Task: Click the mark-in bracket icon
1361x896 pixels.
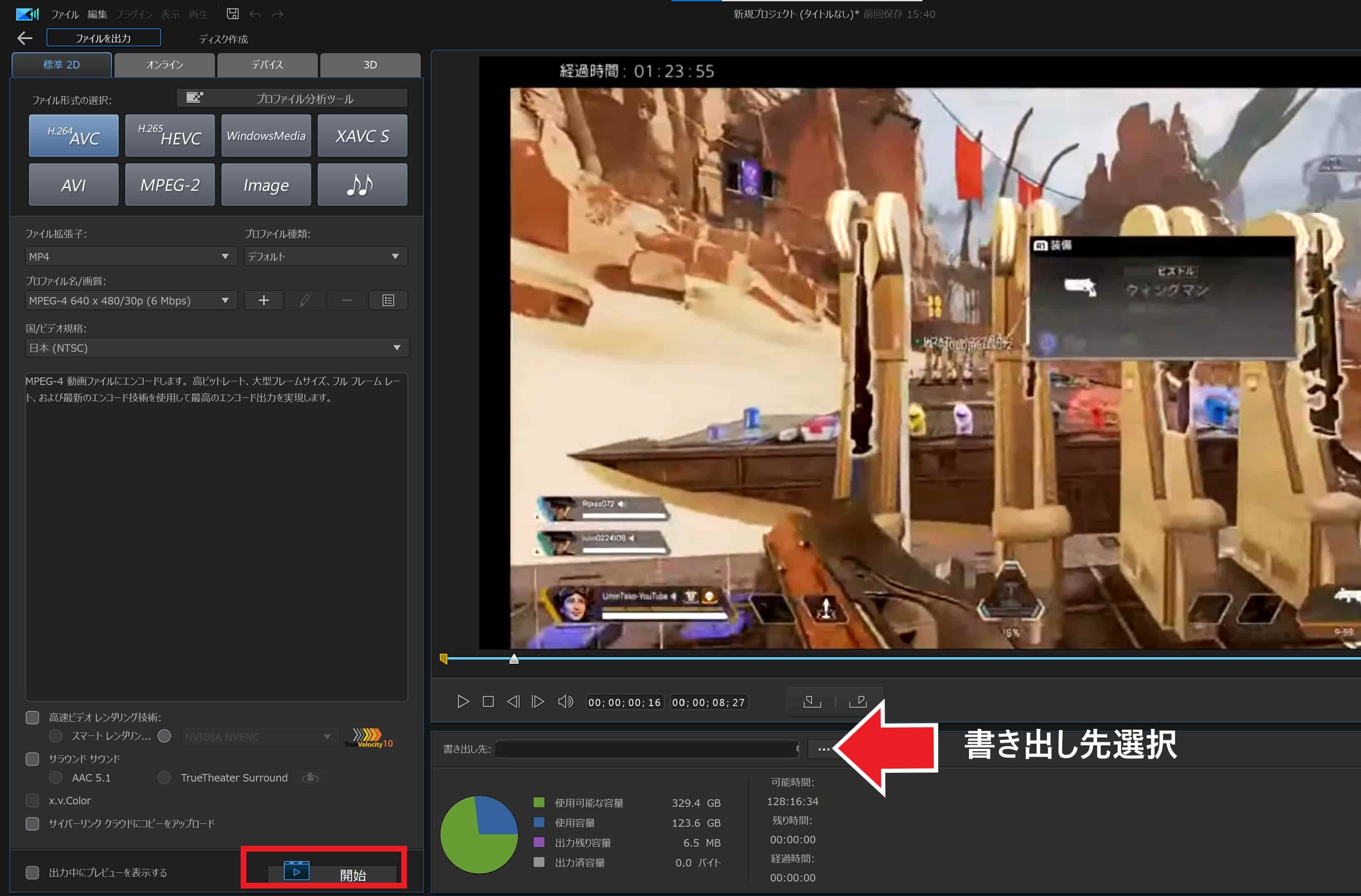Action: tap(812, 701)
